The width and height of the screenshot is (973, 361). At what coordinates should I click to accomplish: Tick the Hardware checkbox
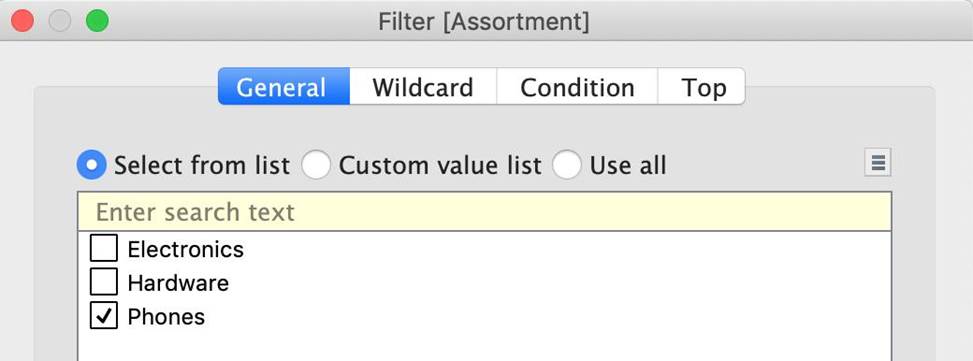pos(104,282)
